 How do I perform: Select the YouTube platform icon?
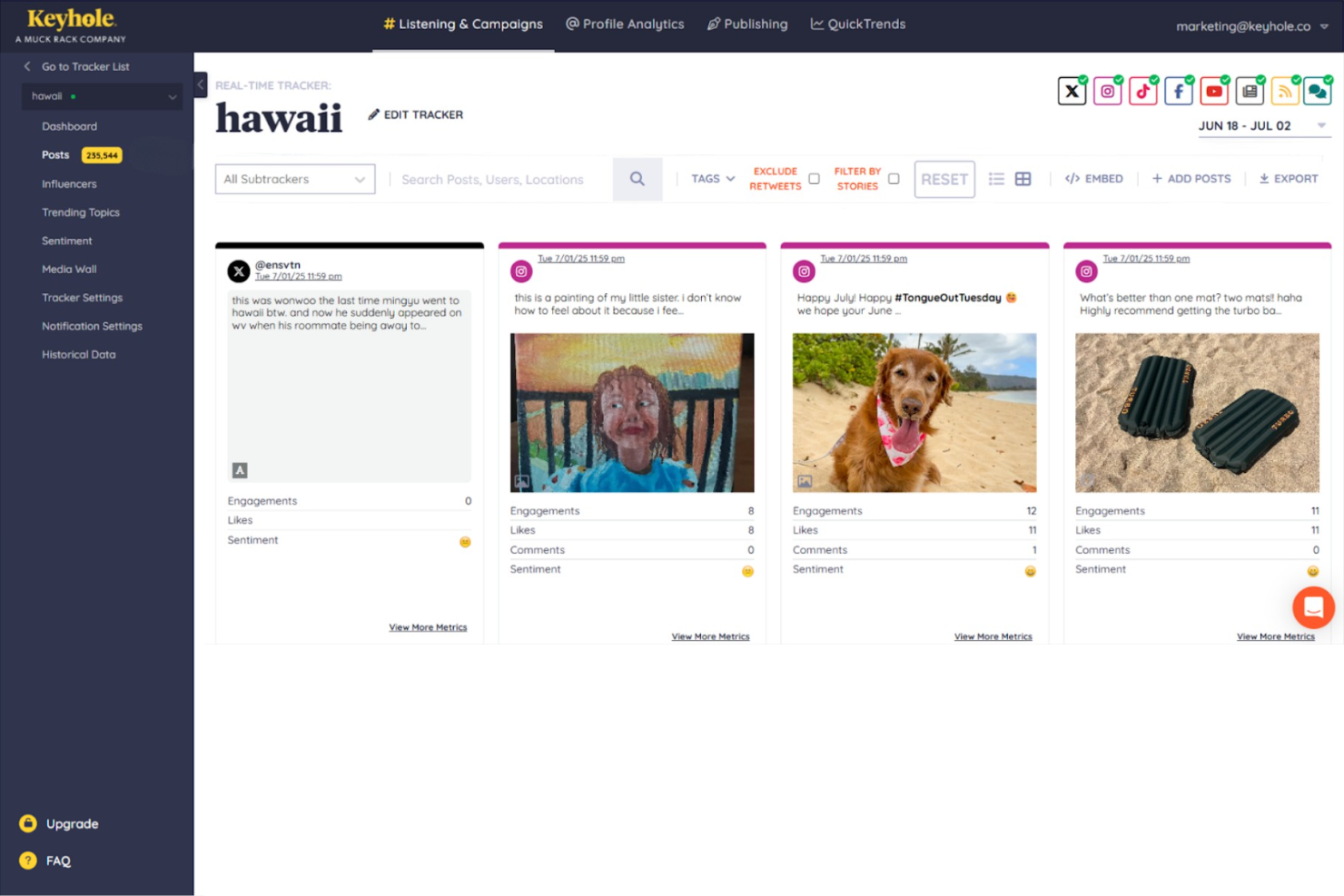pos(1213,91)
